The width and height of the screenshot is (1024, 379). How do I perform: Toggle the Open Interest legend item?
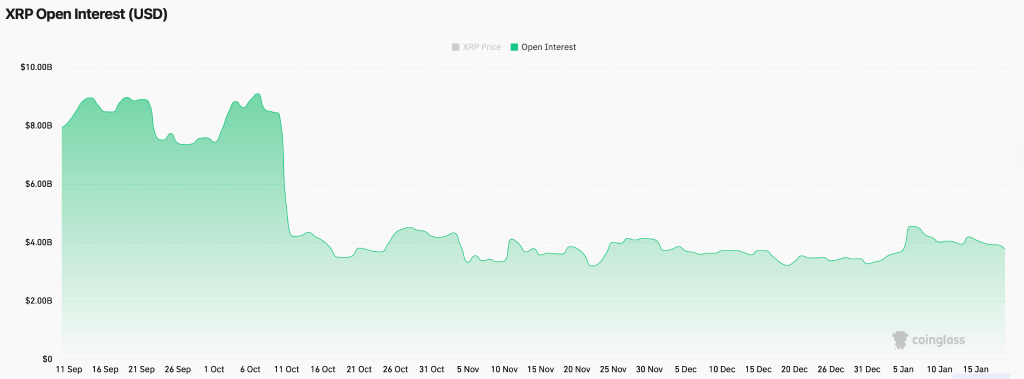[x=543, y=47]
